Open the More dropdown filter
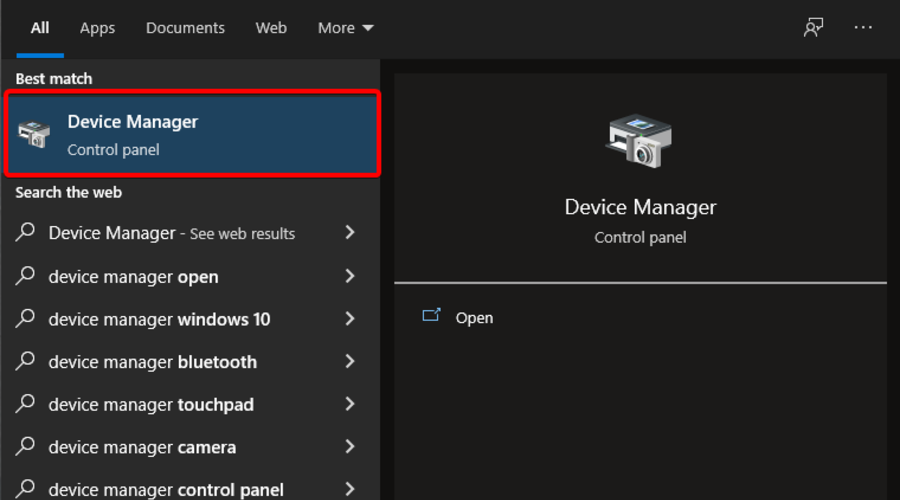Image resolution: width=900 pixels, height=500 pixels. (345, 28)
